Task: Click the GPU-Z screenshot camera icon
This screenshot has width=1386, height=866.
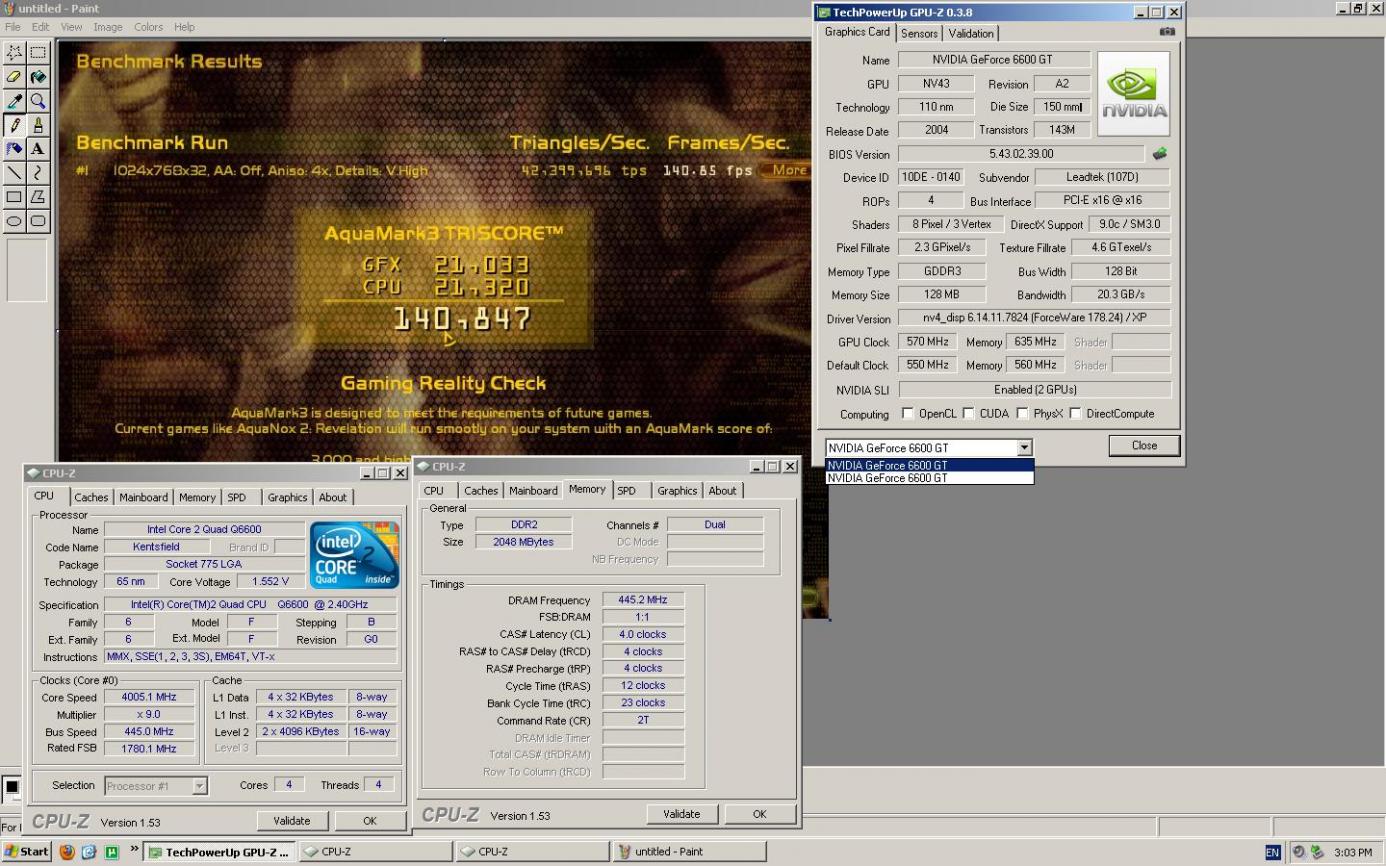Action: click(1167, 32)
